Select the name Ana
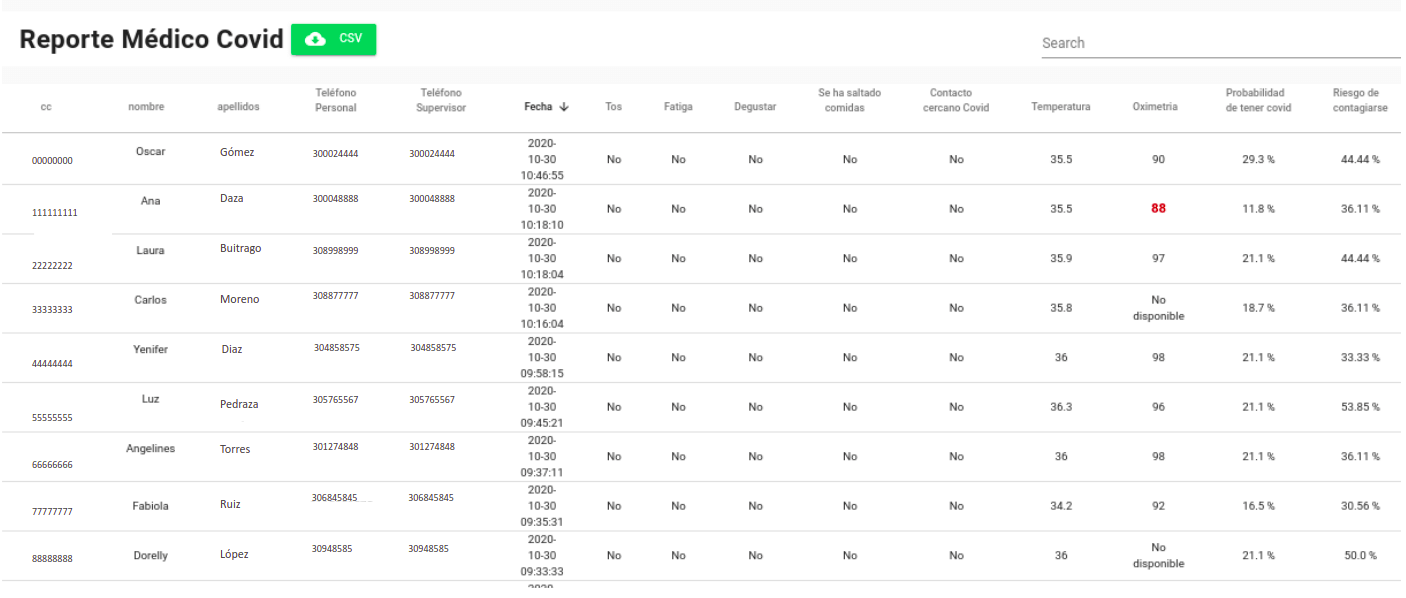Viewport: 1406px width, 598px height. [151, 201]
